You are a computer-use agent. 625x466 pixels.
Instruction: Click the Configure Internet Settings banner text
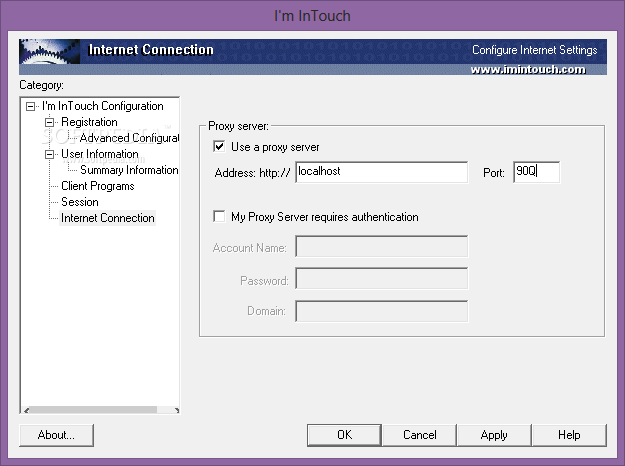pyautogui.click(x=535, y=50)
